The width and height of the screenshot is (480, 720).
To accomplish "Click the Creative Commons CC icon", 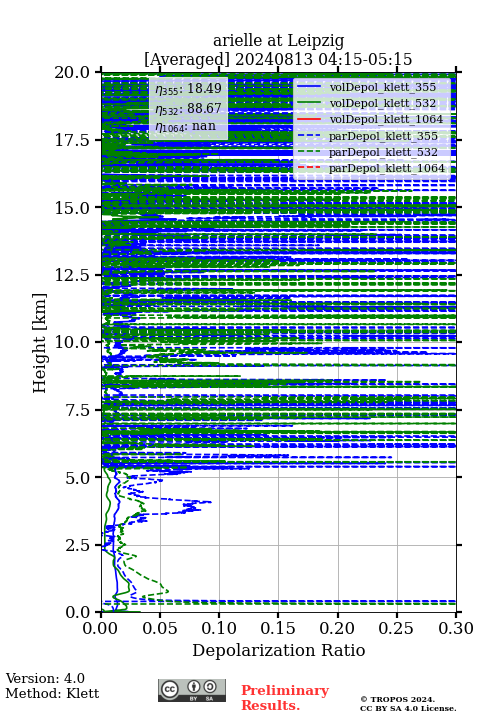I will click(169, 689).
